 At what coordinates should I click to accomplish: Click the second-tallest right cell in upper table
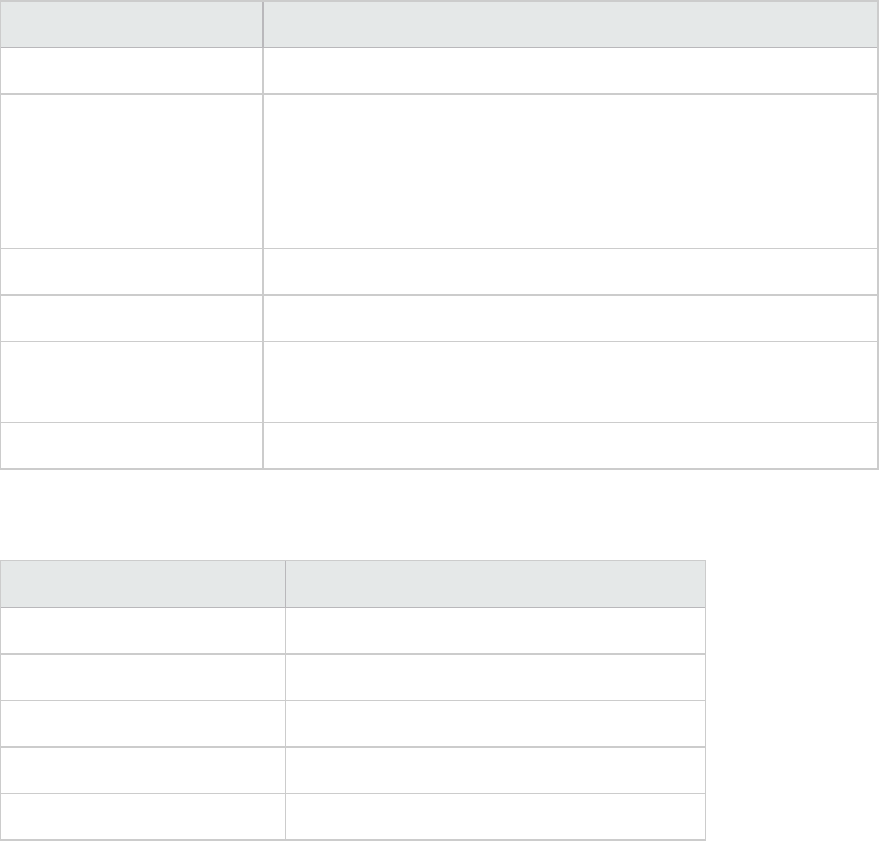(x=570, y=382)
